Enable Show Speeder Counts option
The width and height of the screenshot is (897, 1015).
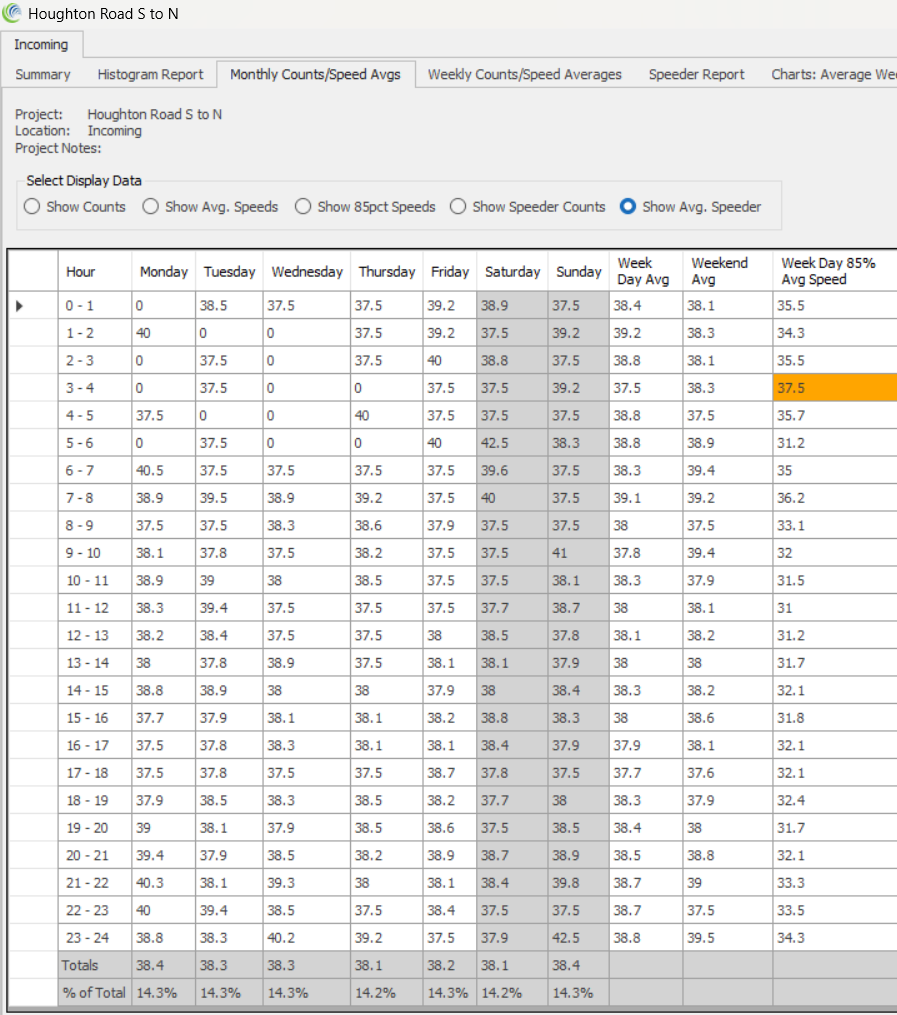(458, 207)
